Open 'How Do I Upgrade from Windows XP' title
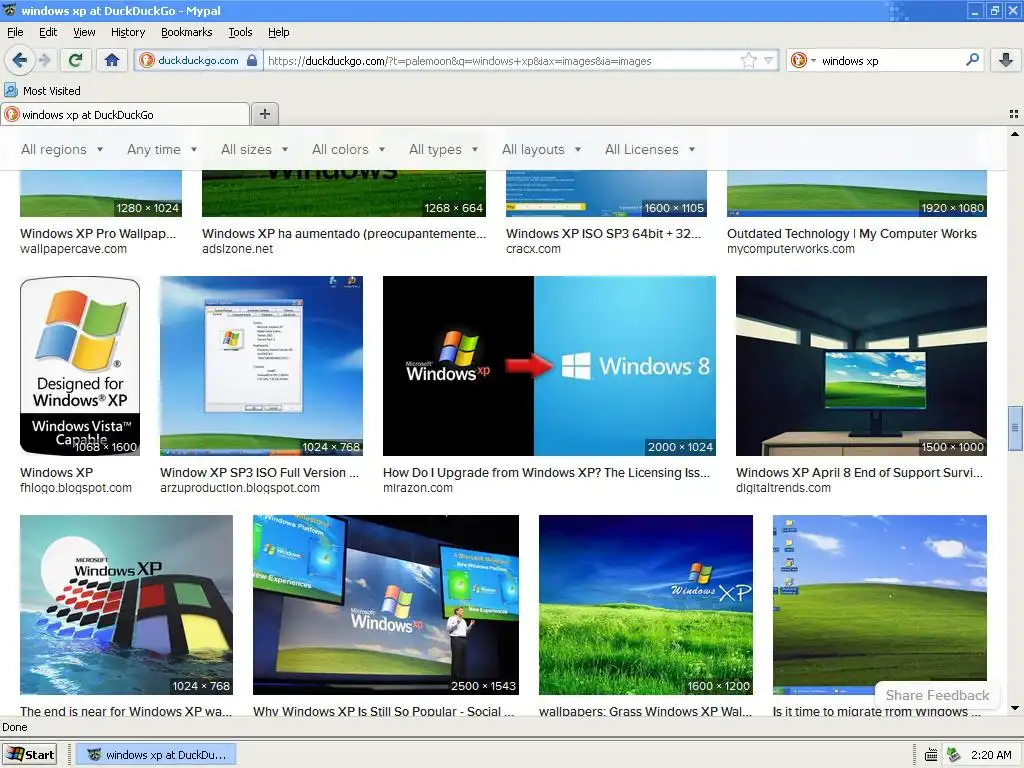 point(546,473)
